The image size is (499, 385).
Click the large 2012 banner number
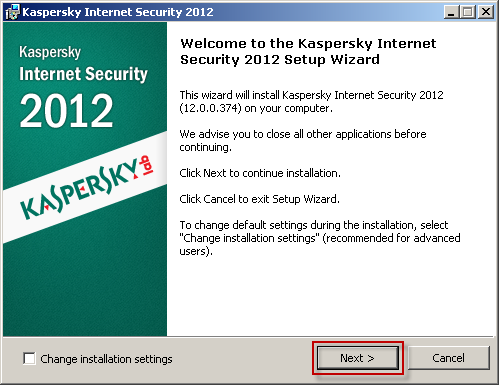pos(66,110)
